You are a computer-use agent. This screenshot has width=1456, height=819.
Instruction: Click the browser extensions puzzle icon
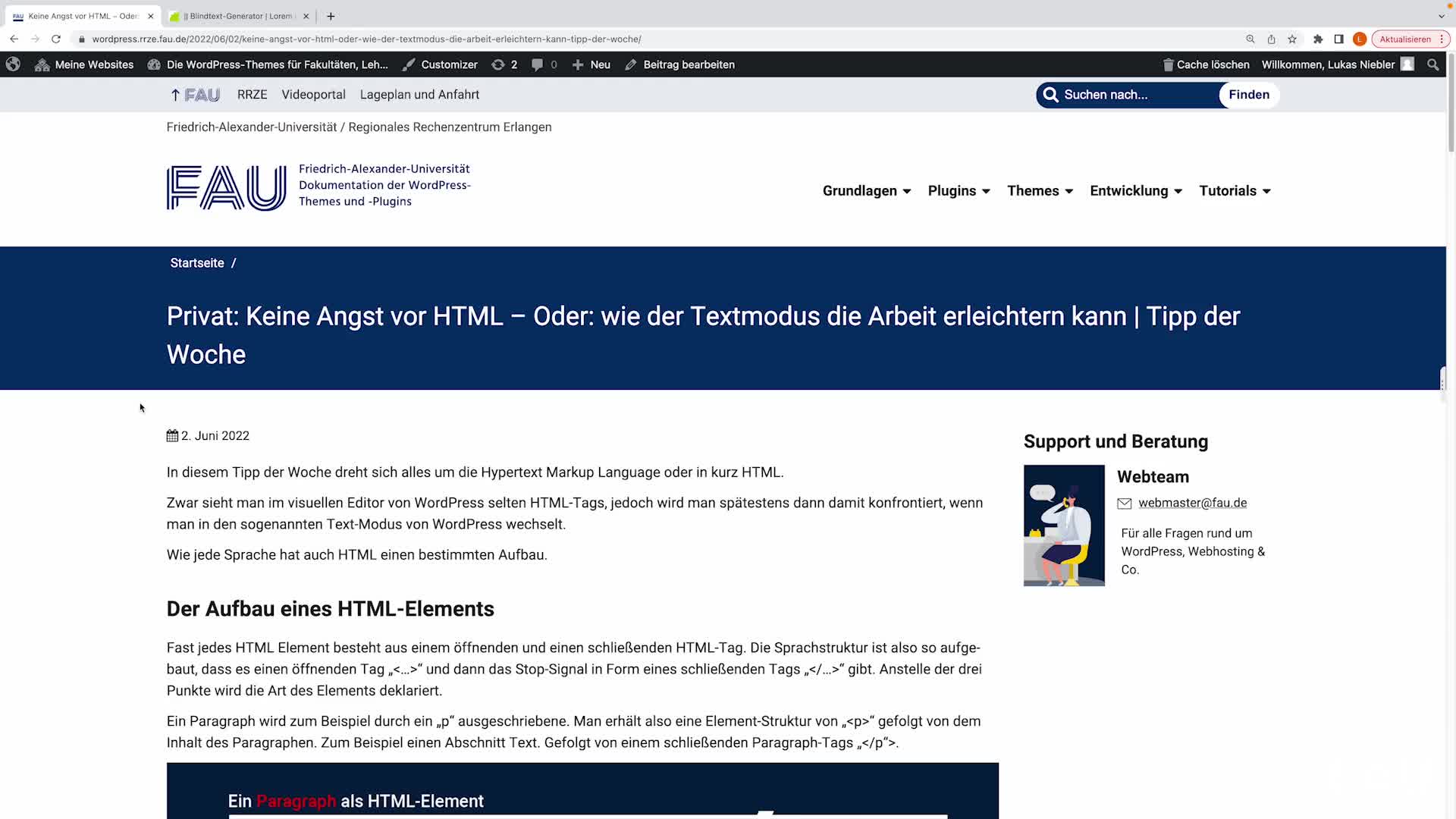(1318, 39)
